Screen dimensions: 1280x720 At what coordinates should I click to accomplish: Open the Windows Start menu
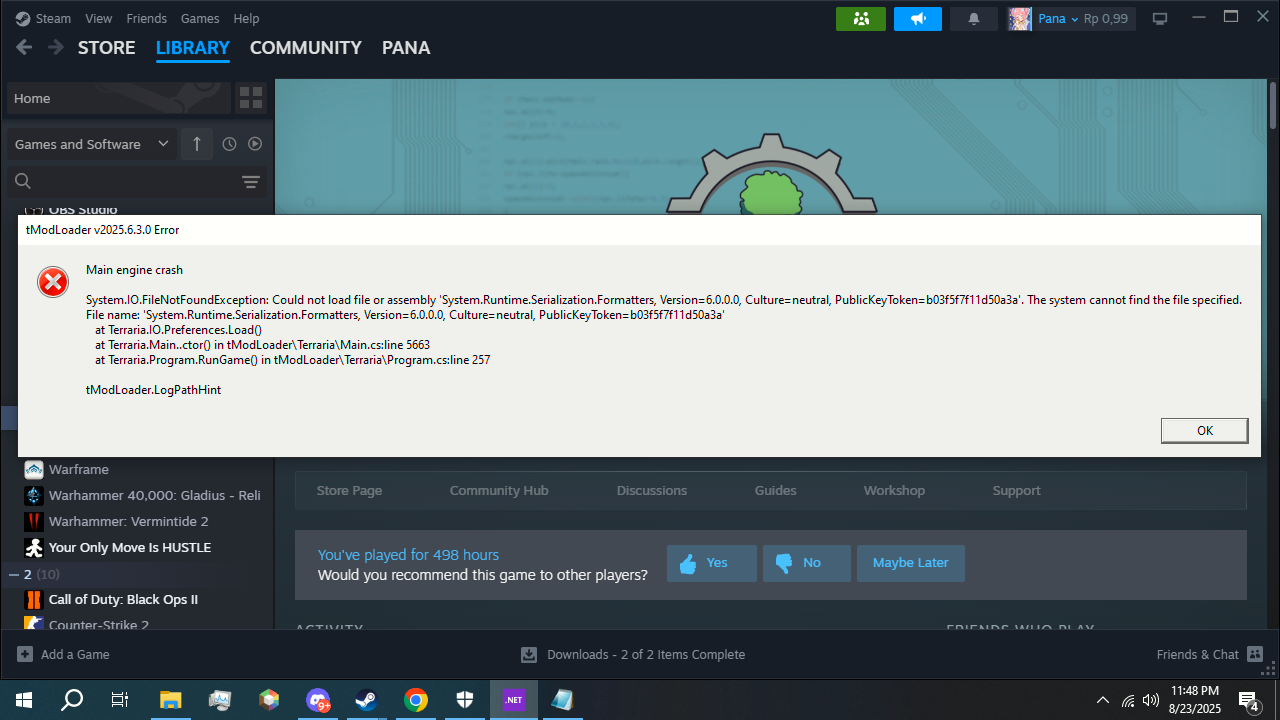24,700
